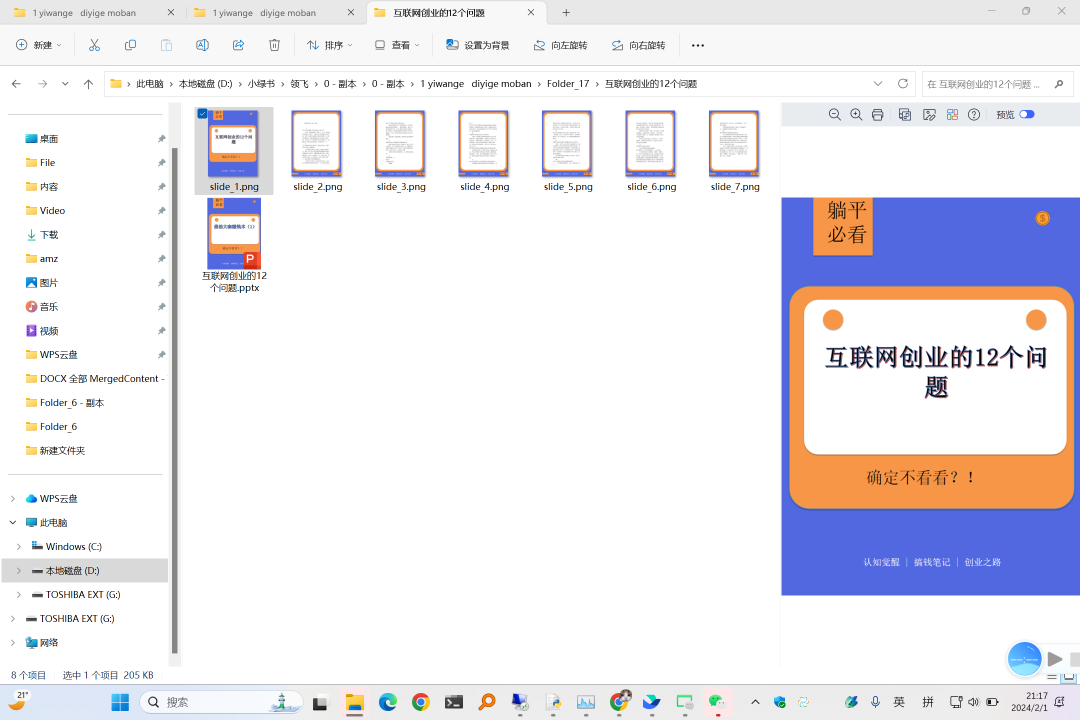Viewport: 1080px width, 720px height.
Task: Click 设置为背景 set as background button
Action: click(x=477, y=45)
